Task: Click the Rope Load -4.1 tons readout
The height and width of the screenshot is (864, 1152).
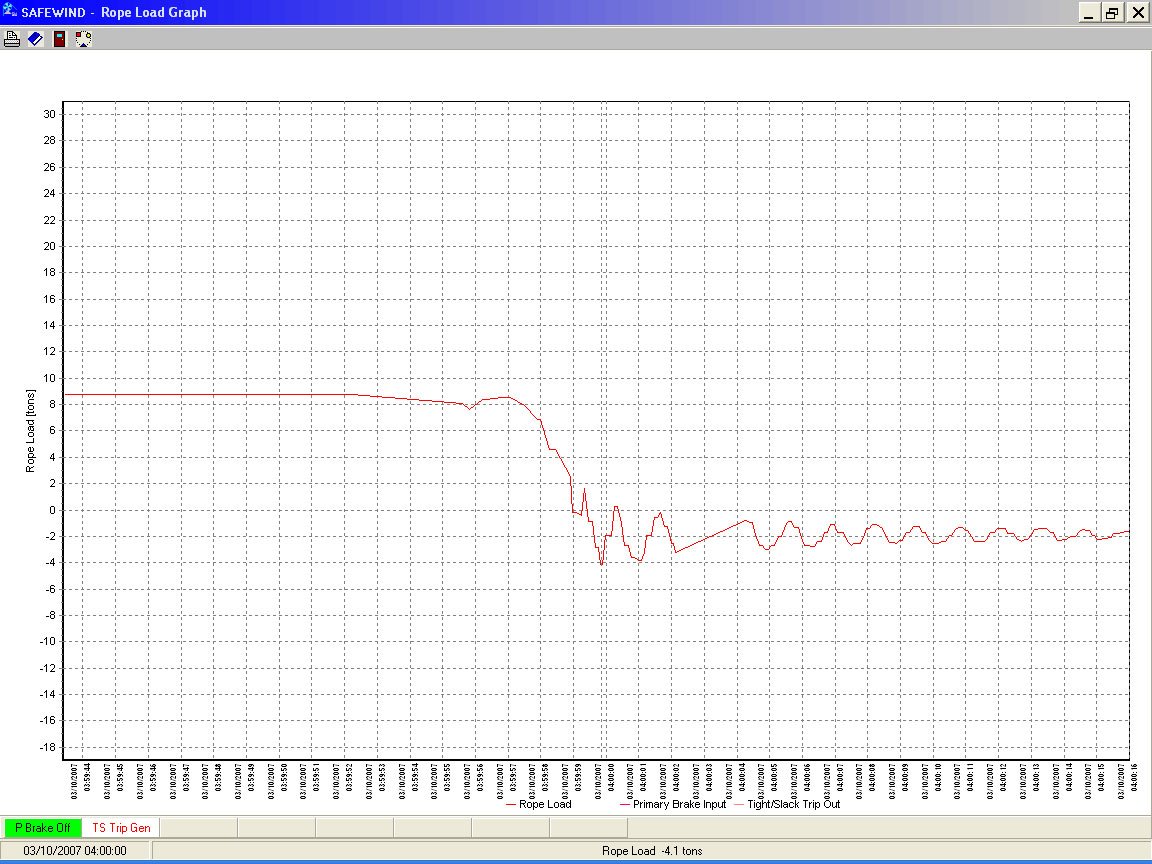Action: [x=651, y=851]
